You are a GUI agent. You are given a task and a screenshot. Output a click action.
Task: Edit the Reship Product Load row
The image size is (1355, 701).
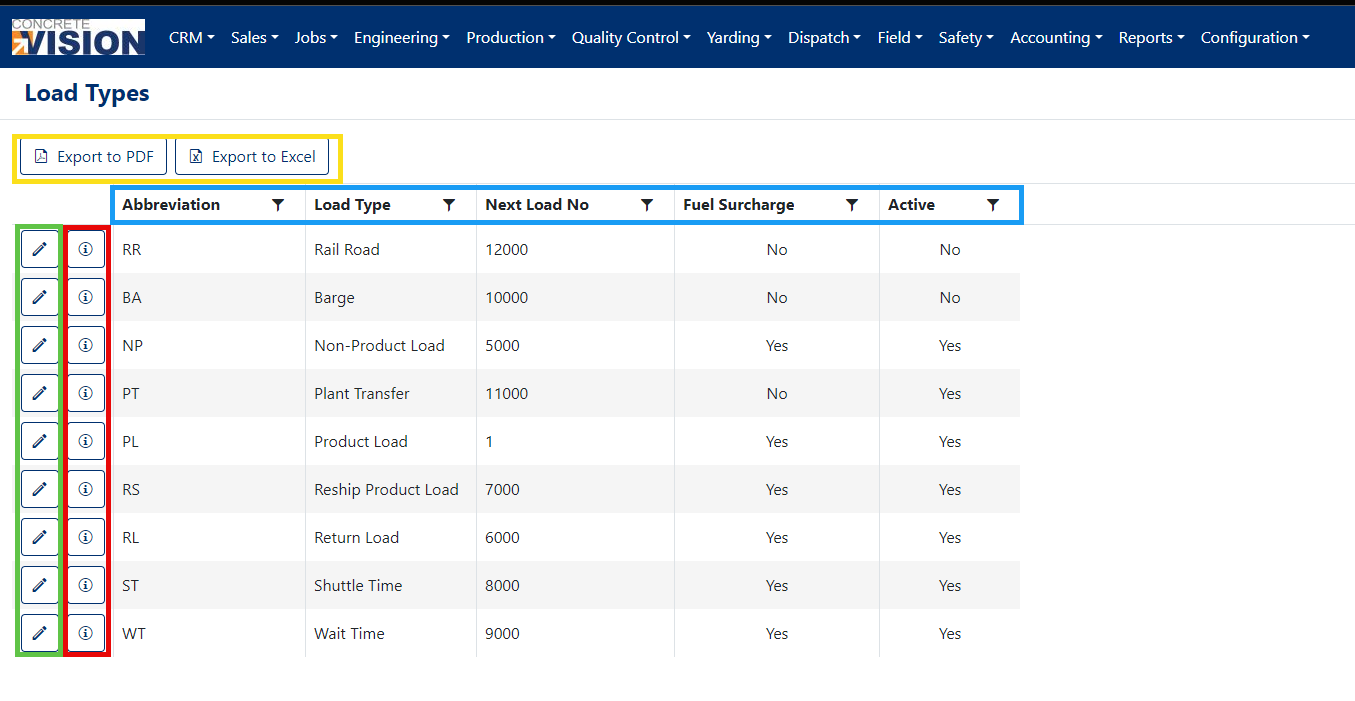coord(40,489)
